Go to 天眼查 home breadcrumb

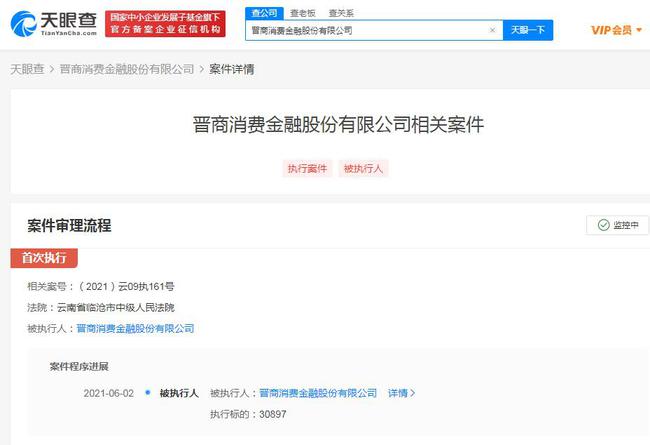[x=27, y=69]
